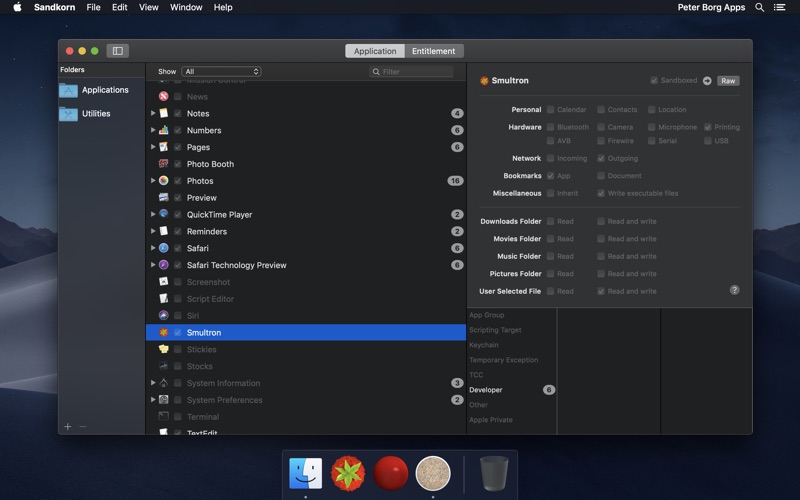800x500 pixels.
Task: Click the help question mark icon
Action: [x=735, y=290]
